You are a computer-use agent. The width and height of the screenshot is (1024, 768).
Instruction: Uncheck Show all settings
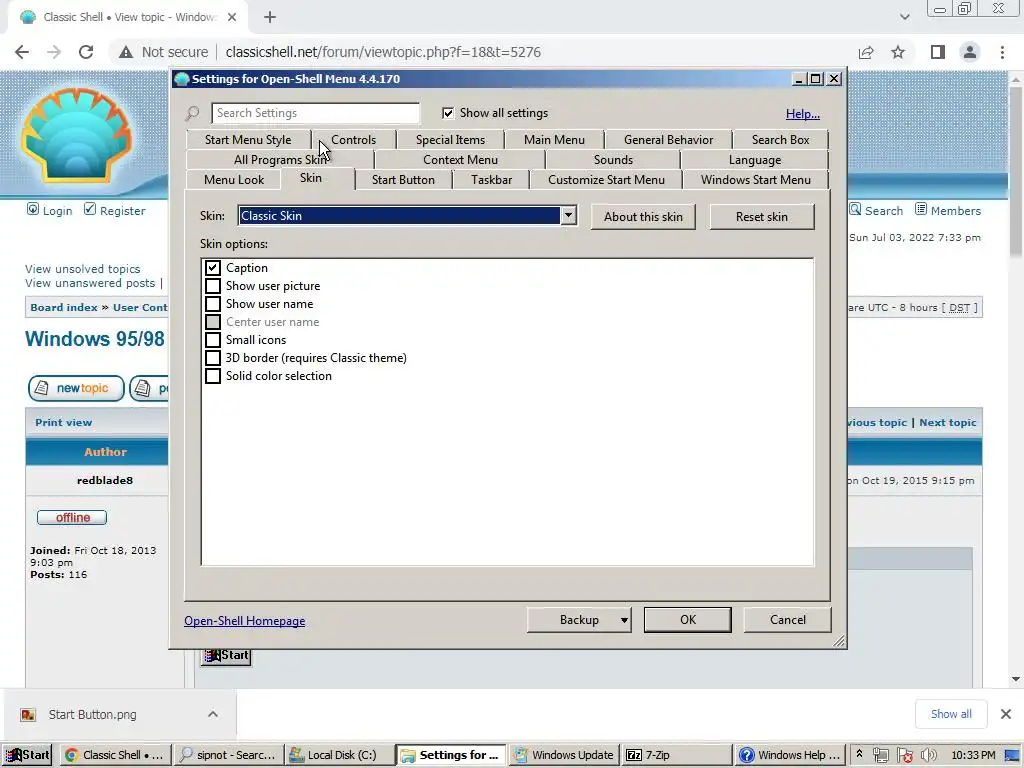[x=448, y=113]
